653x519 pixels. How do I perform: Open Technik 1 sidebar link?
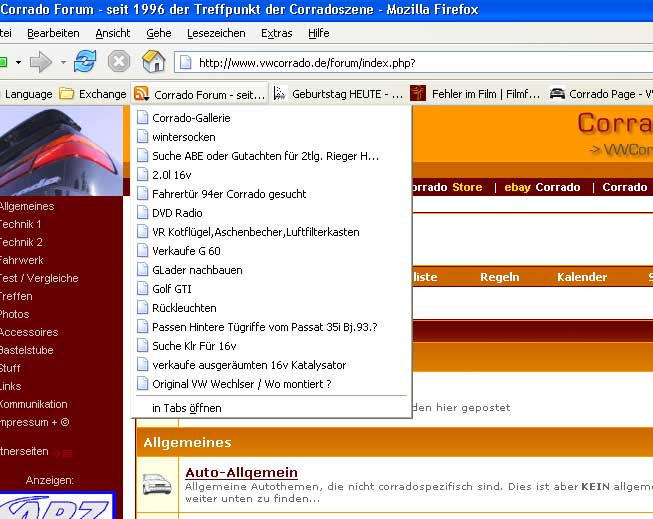click(20, 224)
